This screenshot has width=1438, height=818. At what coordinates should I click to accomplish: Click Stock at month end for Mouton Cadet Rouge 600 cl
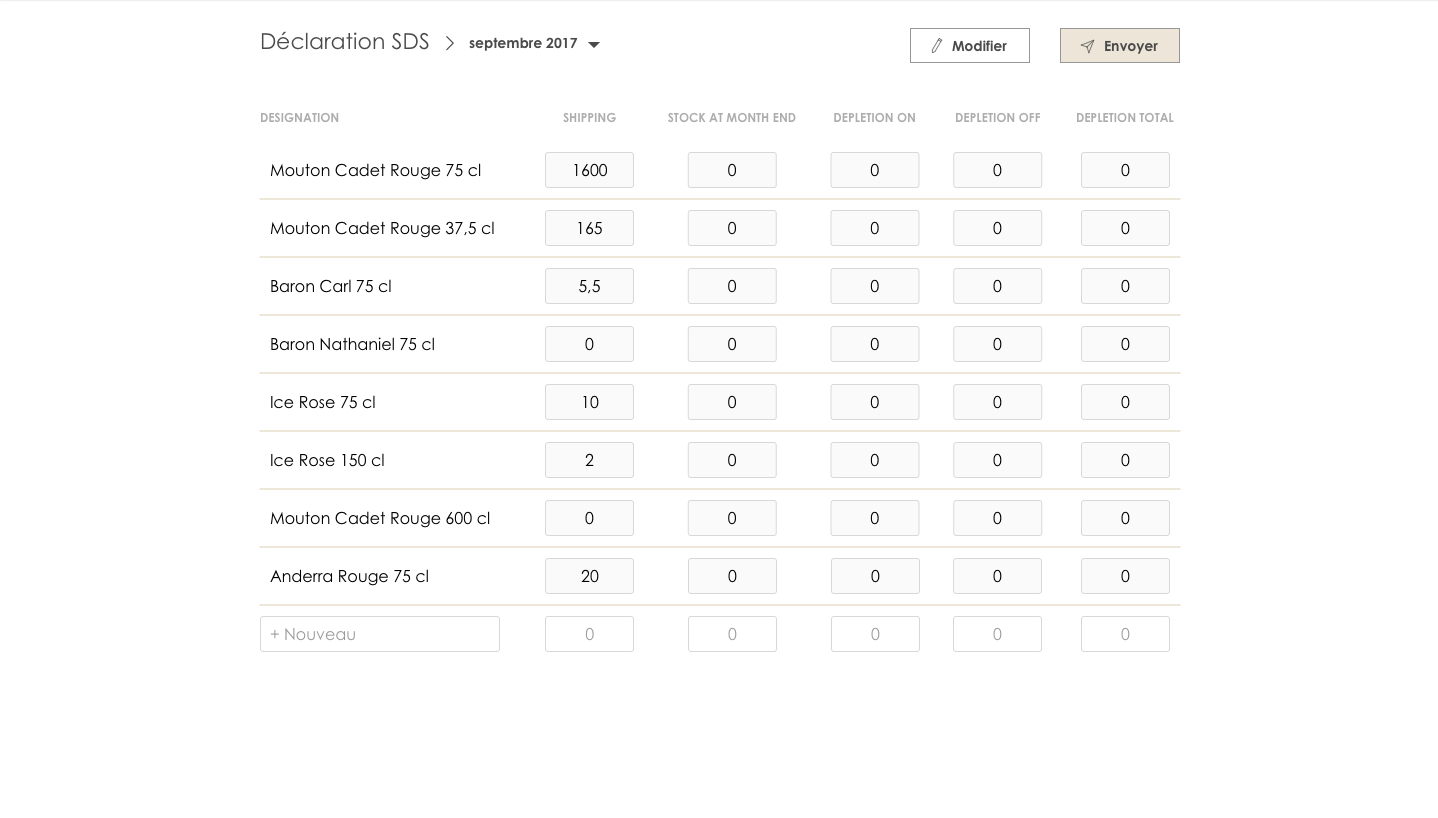732,518
